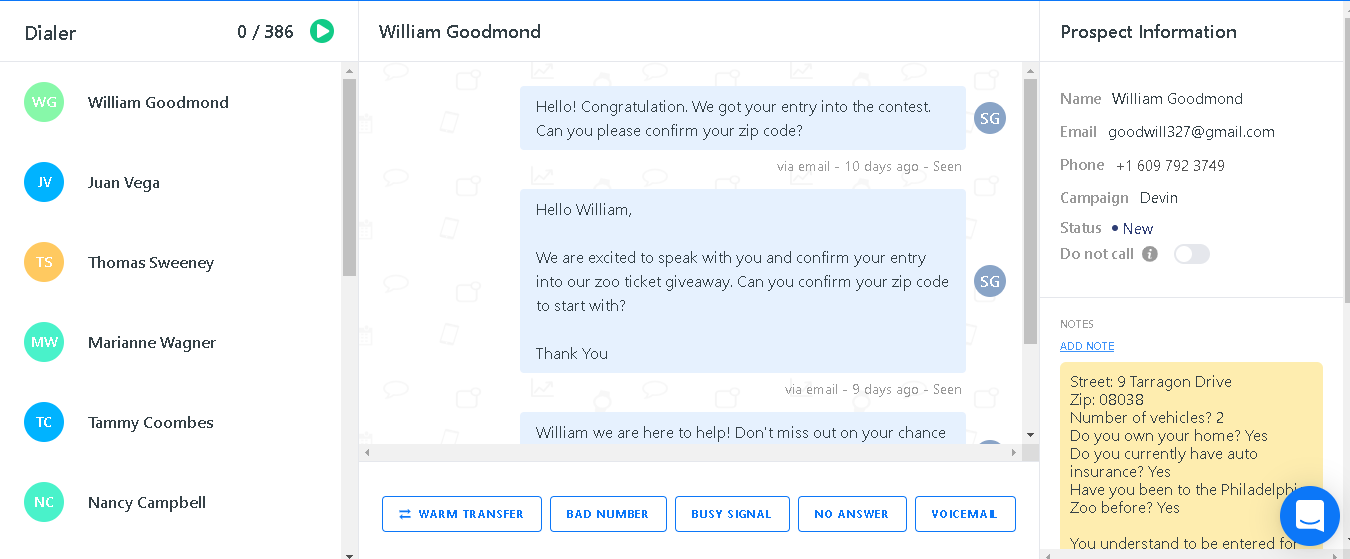
Task: Click the MW avatar for Marianne Wagner
Action: 44,342
